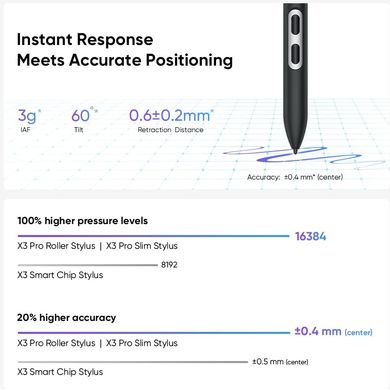Click the Instant Response heading
390x390 pixels.
click(85, 40)
